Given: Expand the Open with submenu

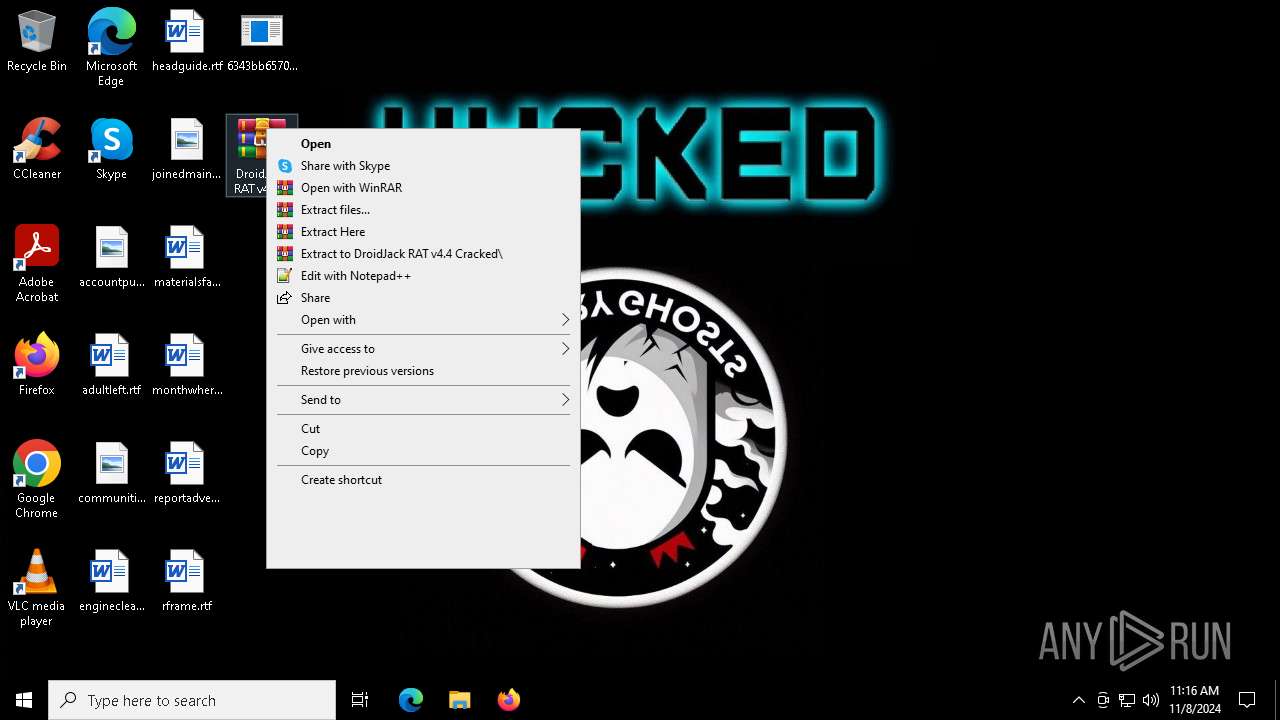Looking at the screenshot, I should pyautogui.click(x=423, y=320).
